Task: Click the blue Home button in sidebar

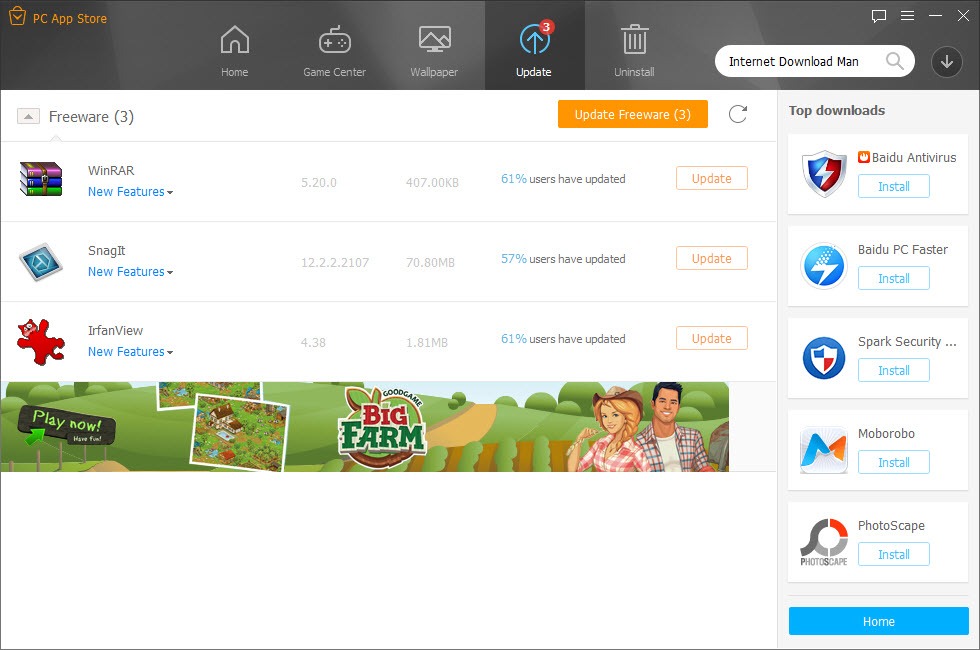Action: coord(879,621)
